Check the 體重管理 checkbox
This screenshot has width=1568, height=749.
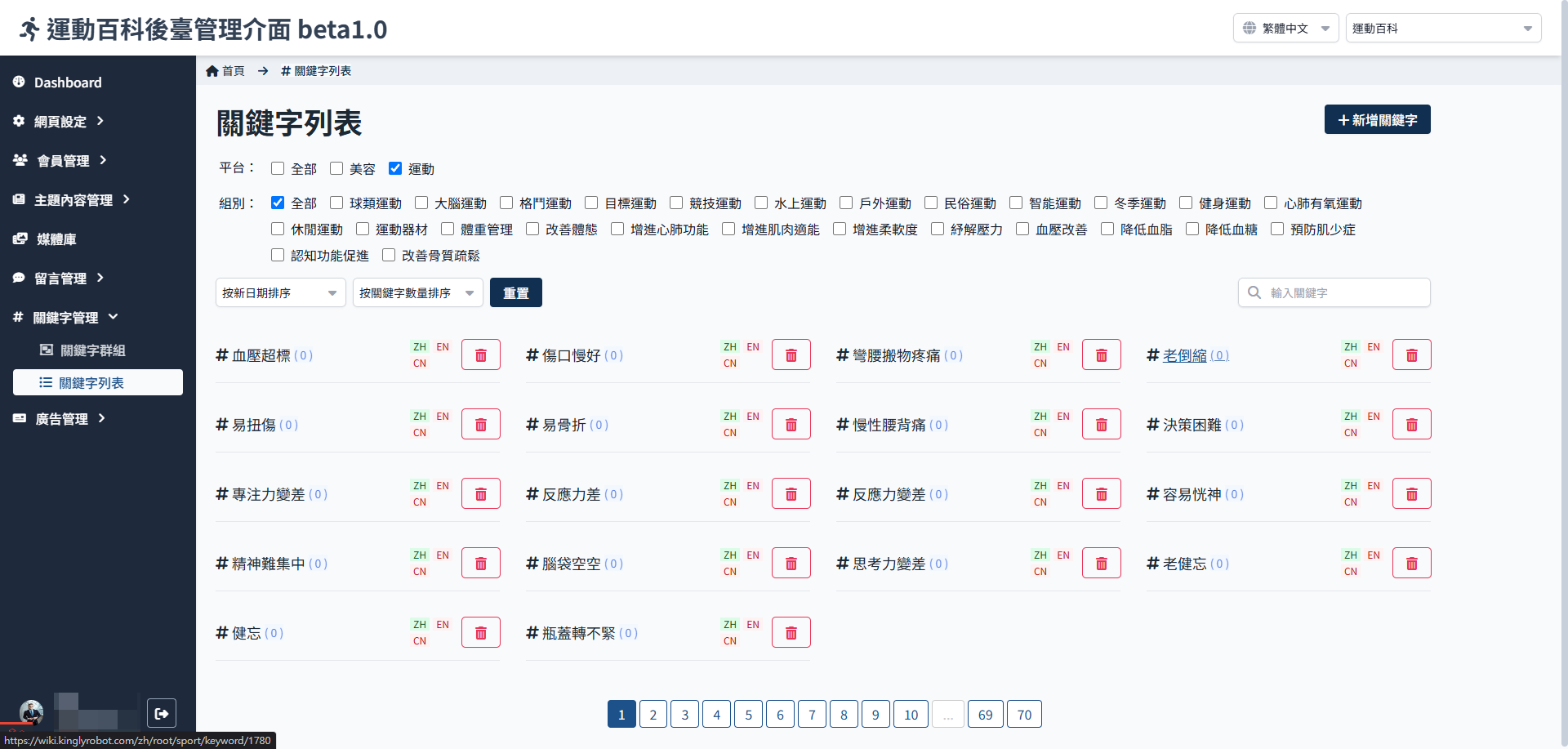[448, 229]
